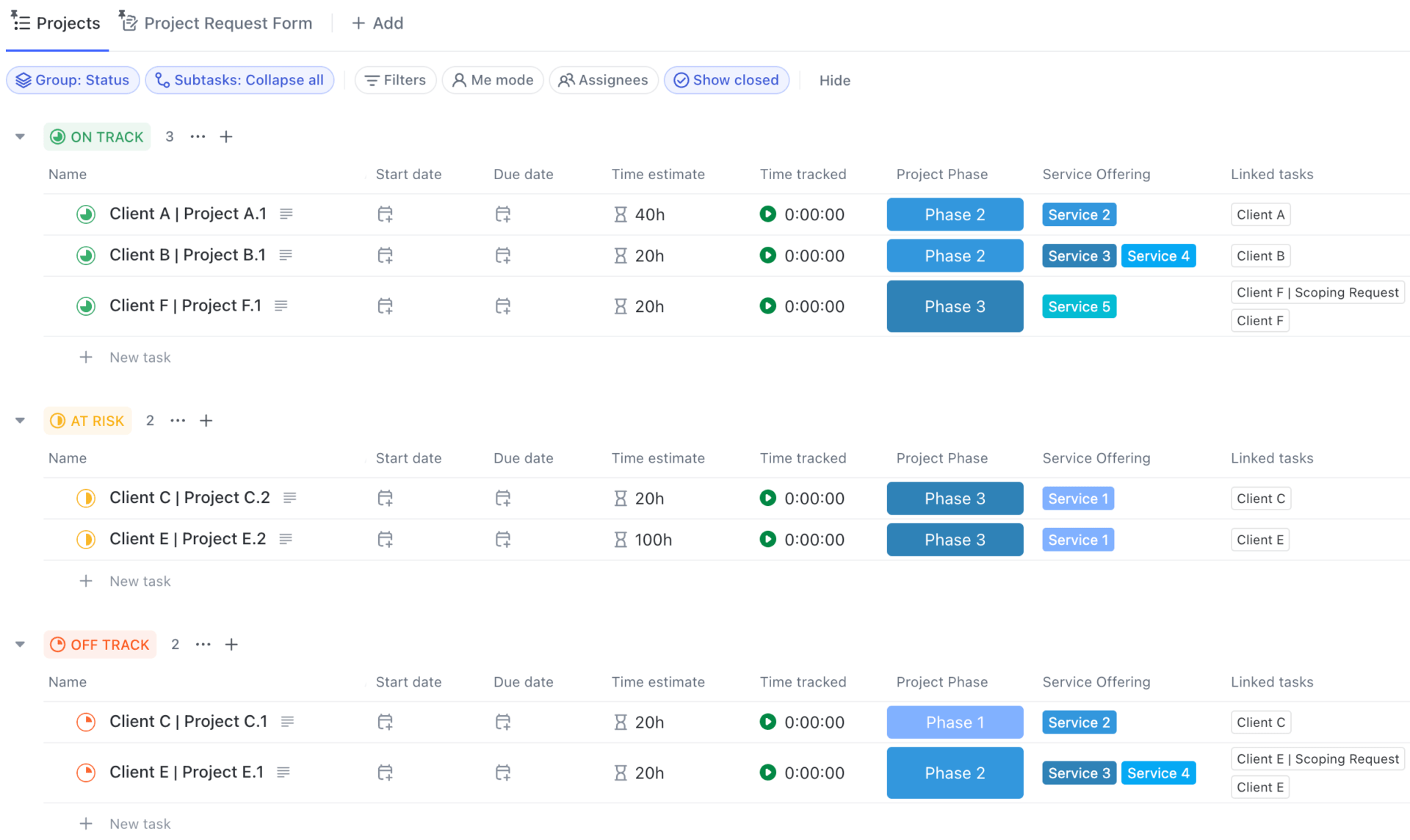Start time tracking for Client A Project A.1
This screenshot has width=1410, height=840.
[x=768, y=214]
